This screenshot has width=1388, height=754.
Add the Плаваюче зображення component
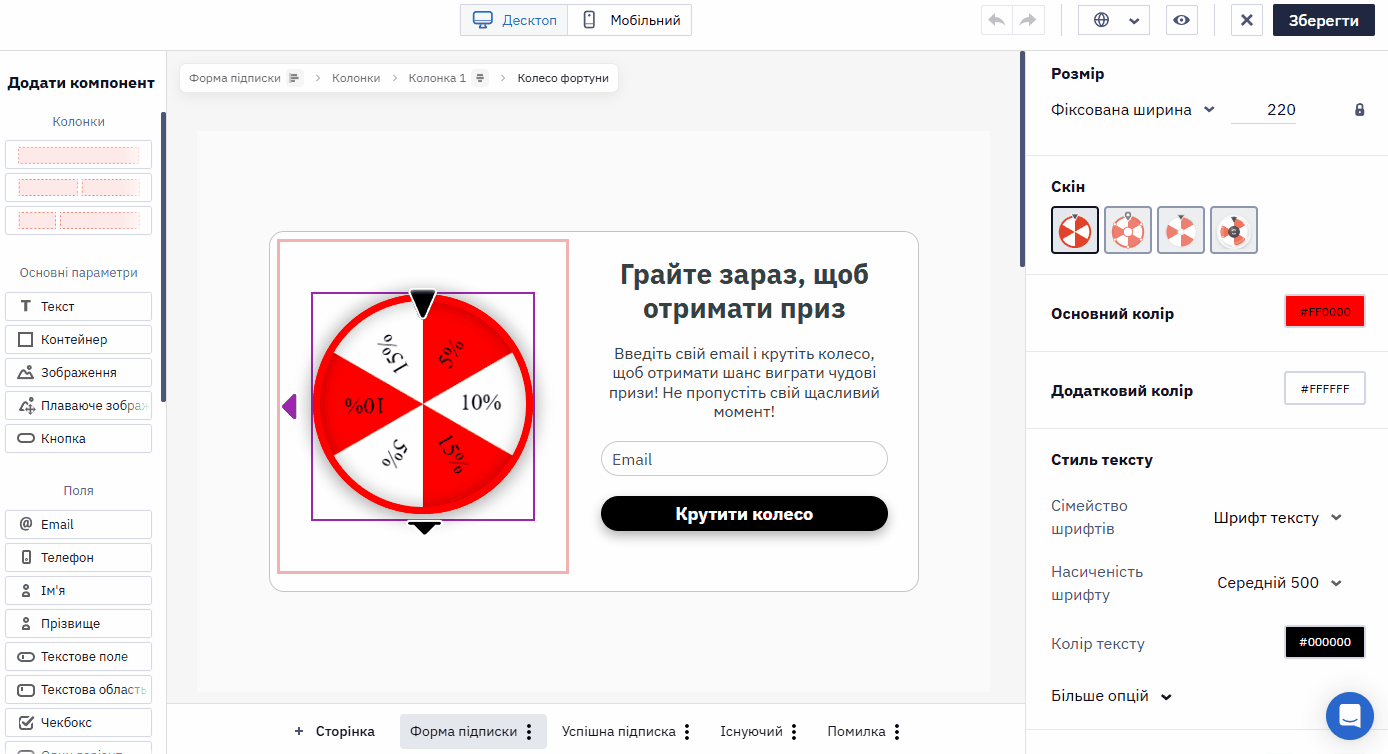79,406
